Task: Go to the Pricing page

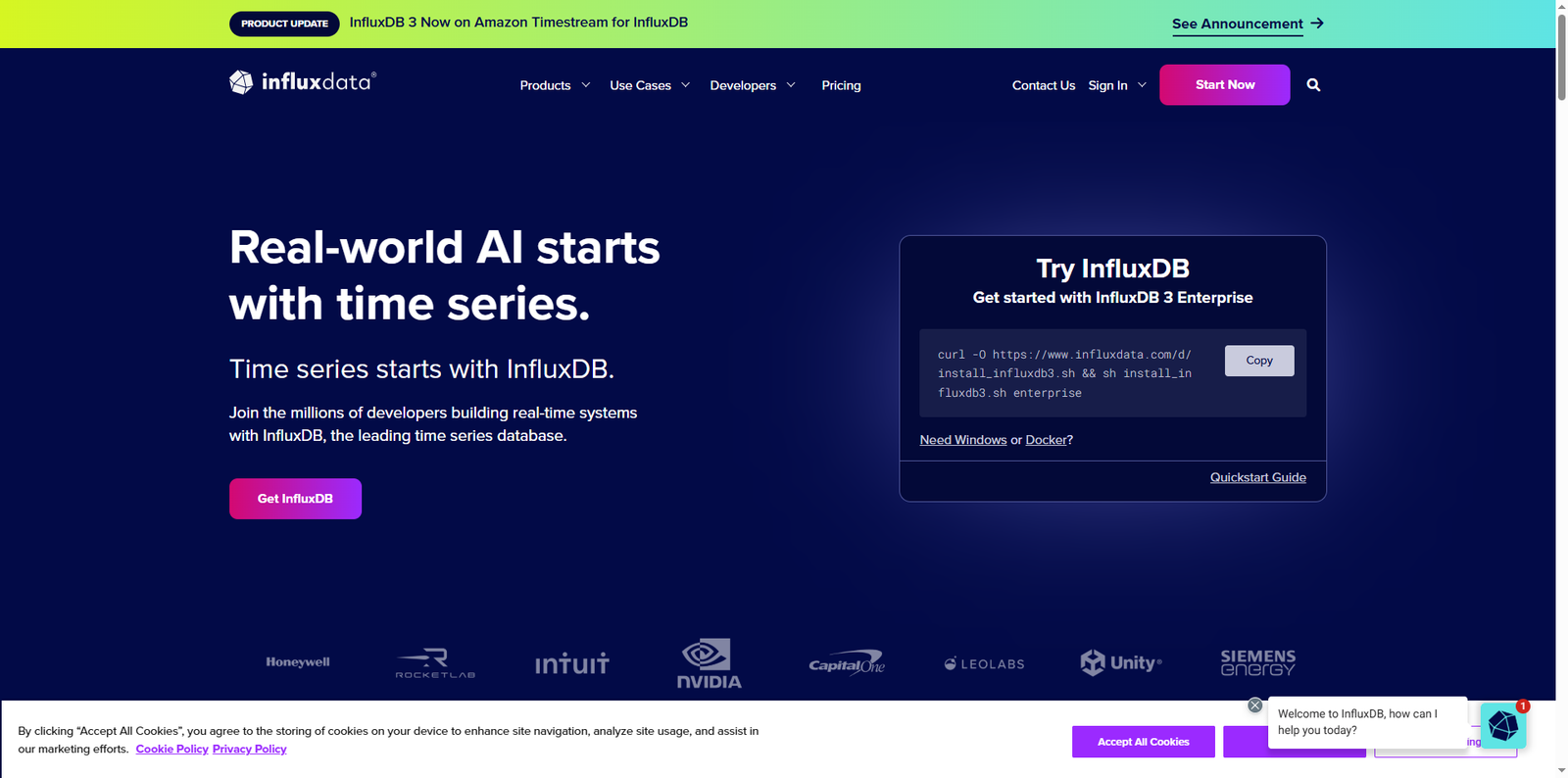Action: click(x=841, y=85)
